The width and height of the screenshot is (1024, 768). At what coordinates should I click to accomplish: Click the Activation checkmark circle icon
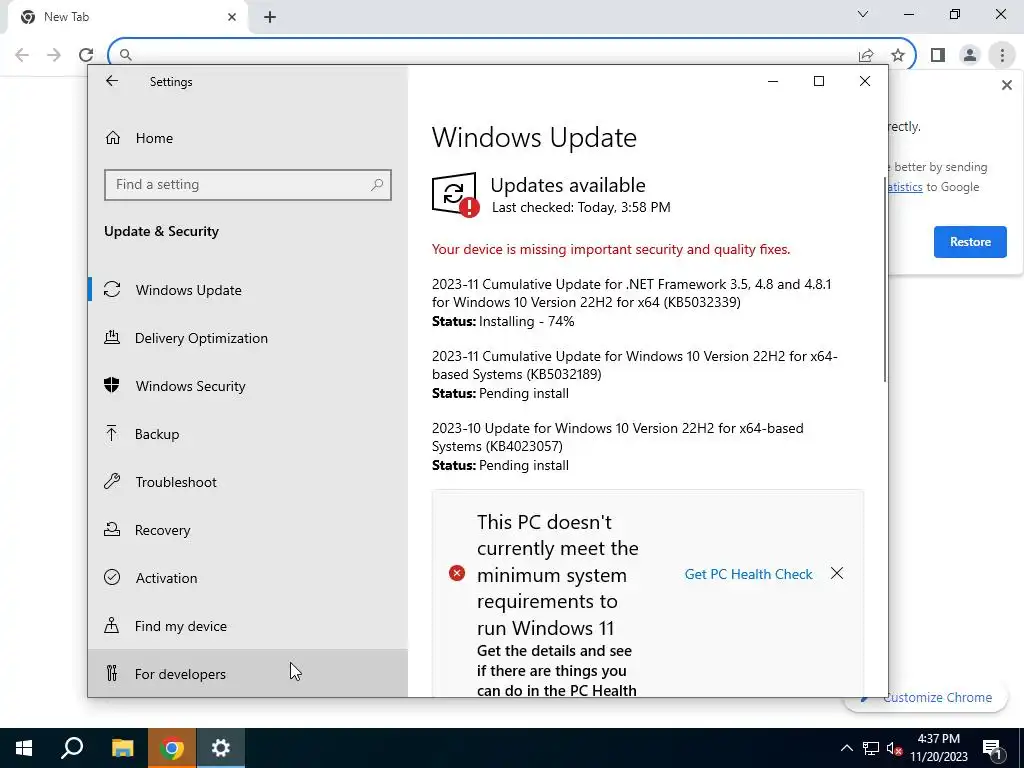point(112,577)
